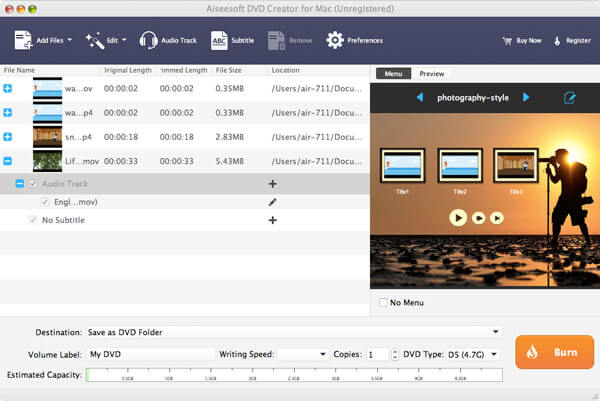The width and height of the screenshot is (600, 401).
Task: Click the 00:00:18 original length cell
Action: pyautogui.click(x=121, y=137)
